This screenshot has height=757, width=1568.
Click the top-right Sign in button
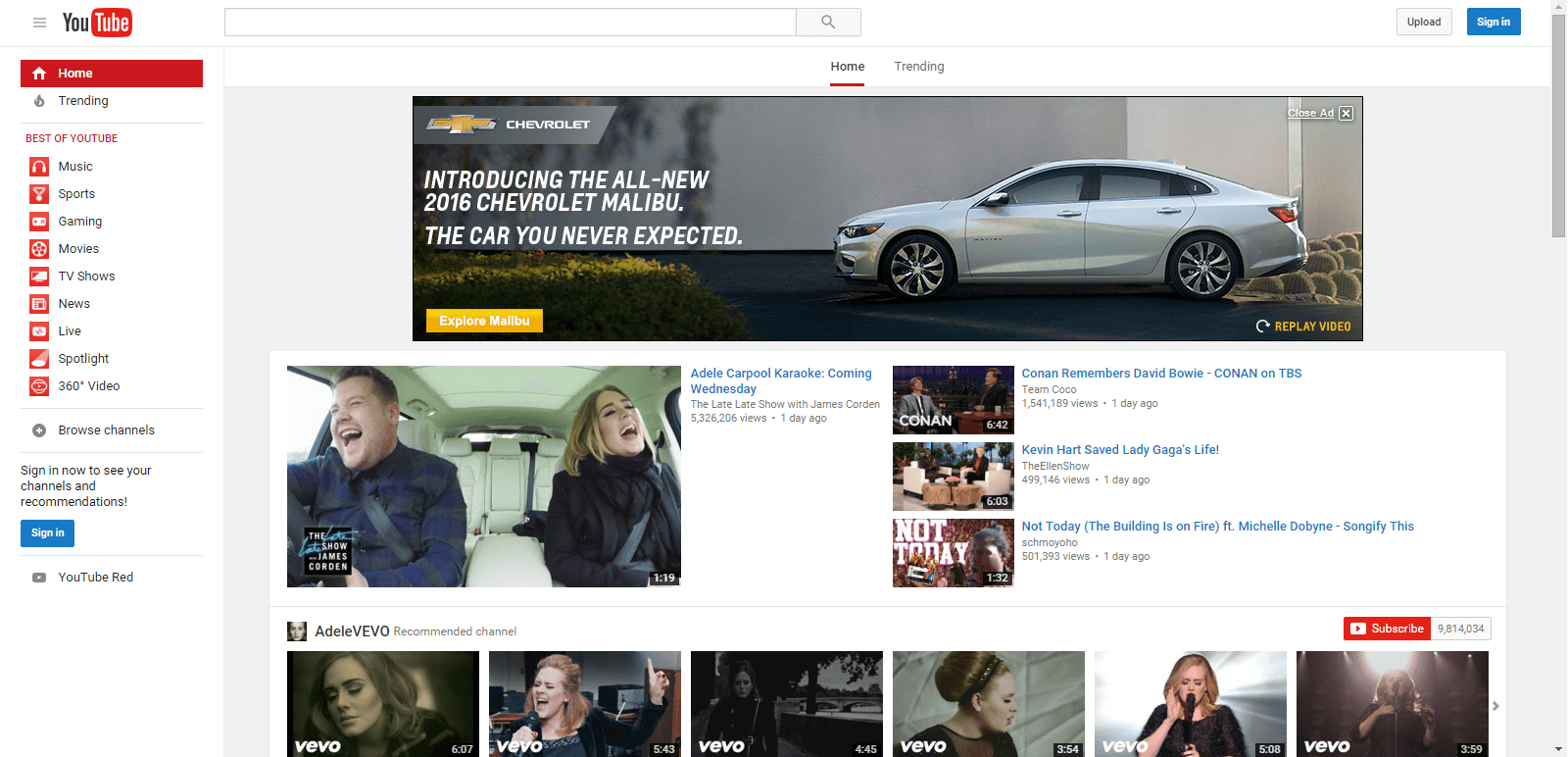click(1494, 22)
